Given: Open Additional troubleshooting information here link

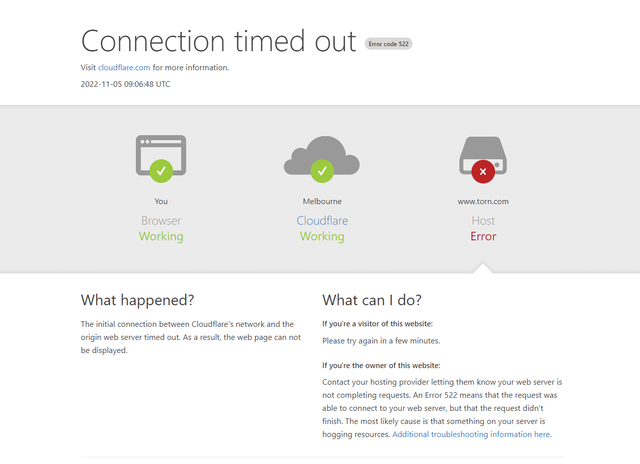Looking at the screenshot, I should [x=472, y=434].
